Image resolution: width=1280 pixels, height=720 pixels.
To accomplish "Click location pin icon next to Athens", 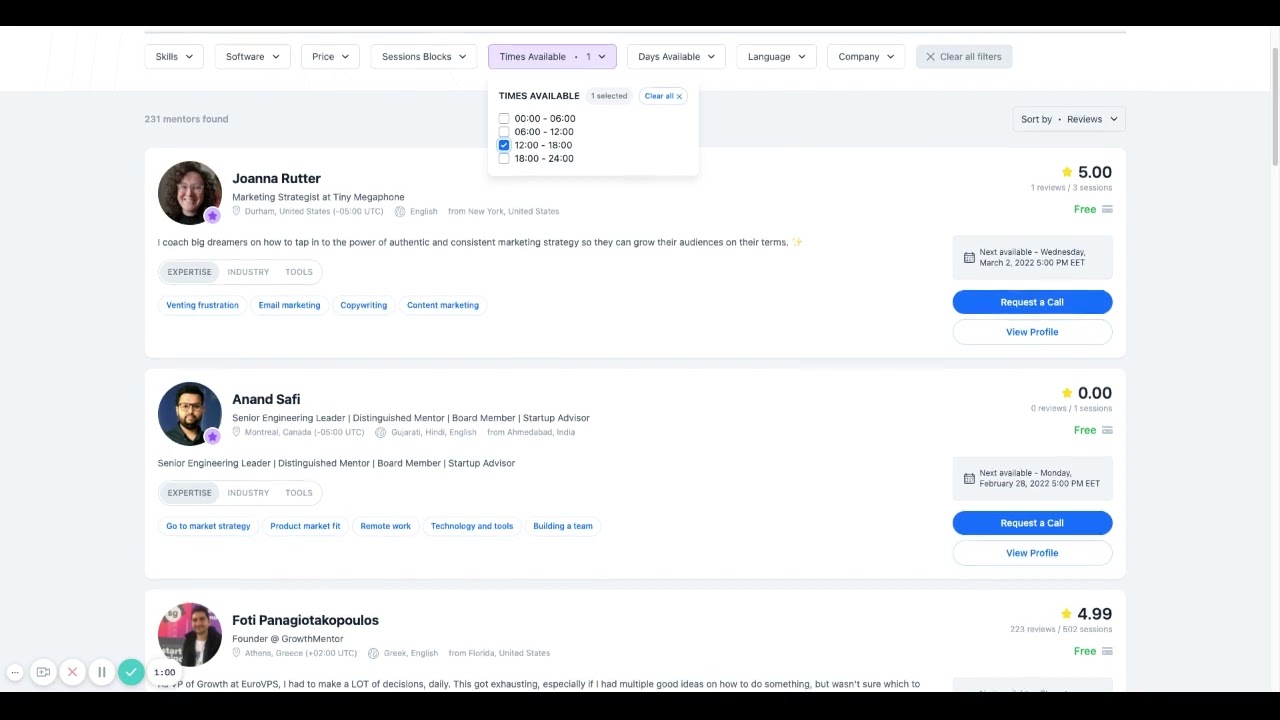I will point(237,654).
